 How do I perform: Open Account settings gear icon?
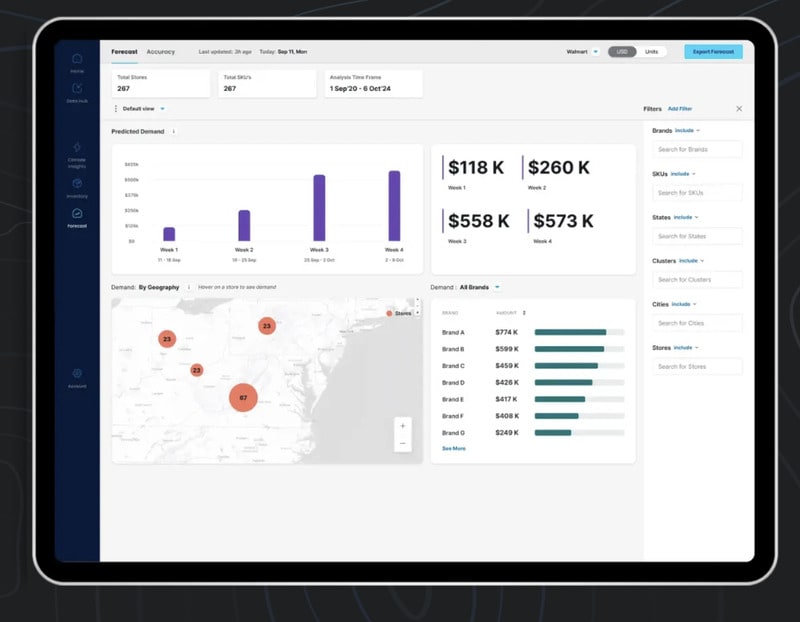click(x=77, y=374)
